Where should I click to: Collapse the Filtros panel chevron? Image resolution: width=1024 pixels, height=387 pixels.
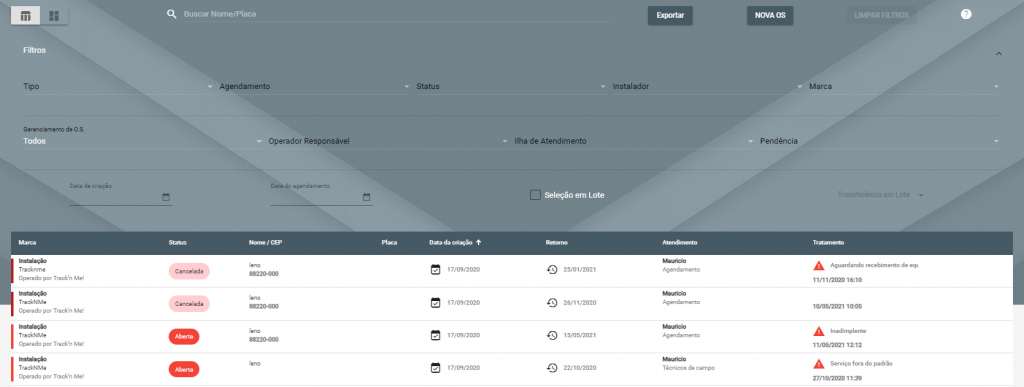coord(999,54)
